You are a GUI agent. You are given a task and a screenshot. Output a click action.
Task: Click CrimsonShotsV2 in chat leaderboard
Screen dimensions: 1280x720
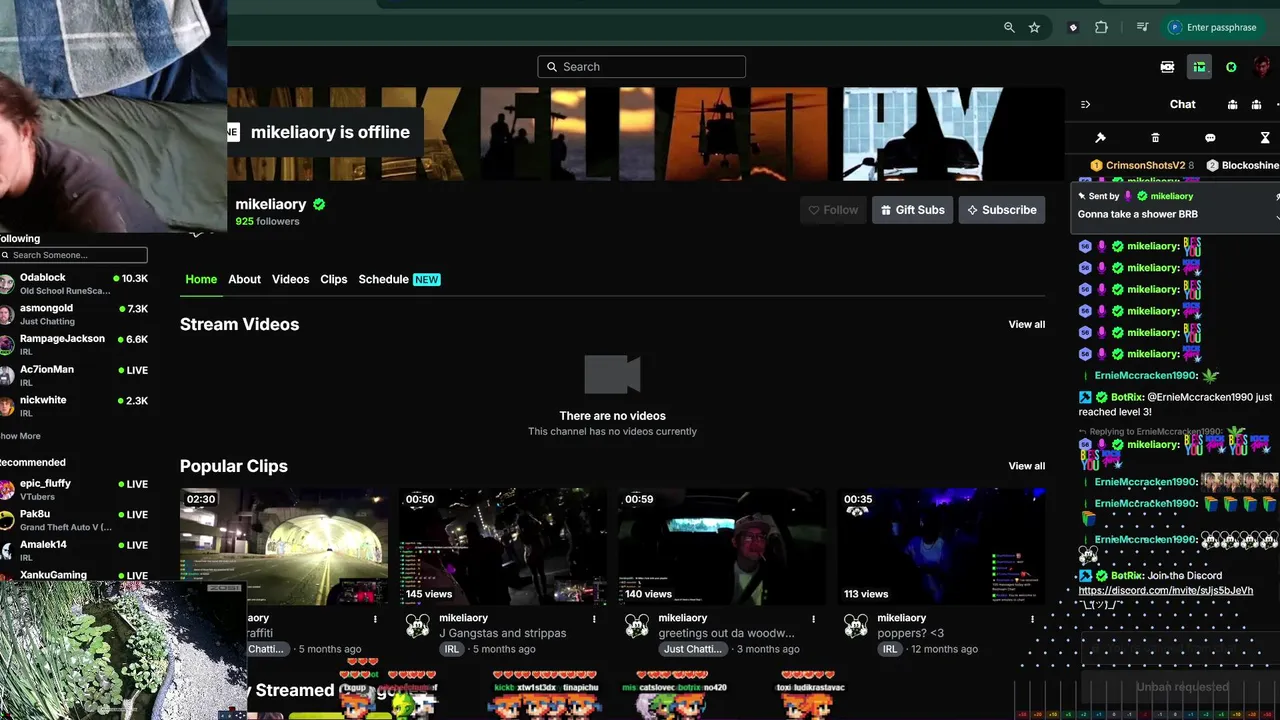pos(1145,165)
